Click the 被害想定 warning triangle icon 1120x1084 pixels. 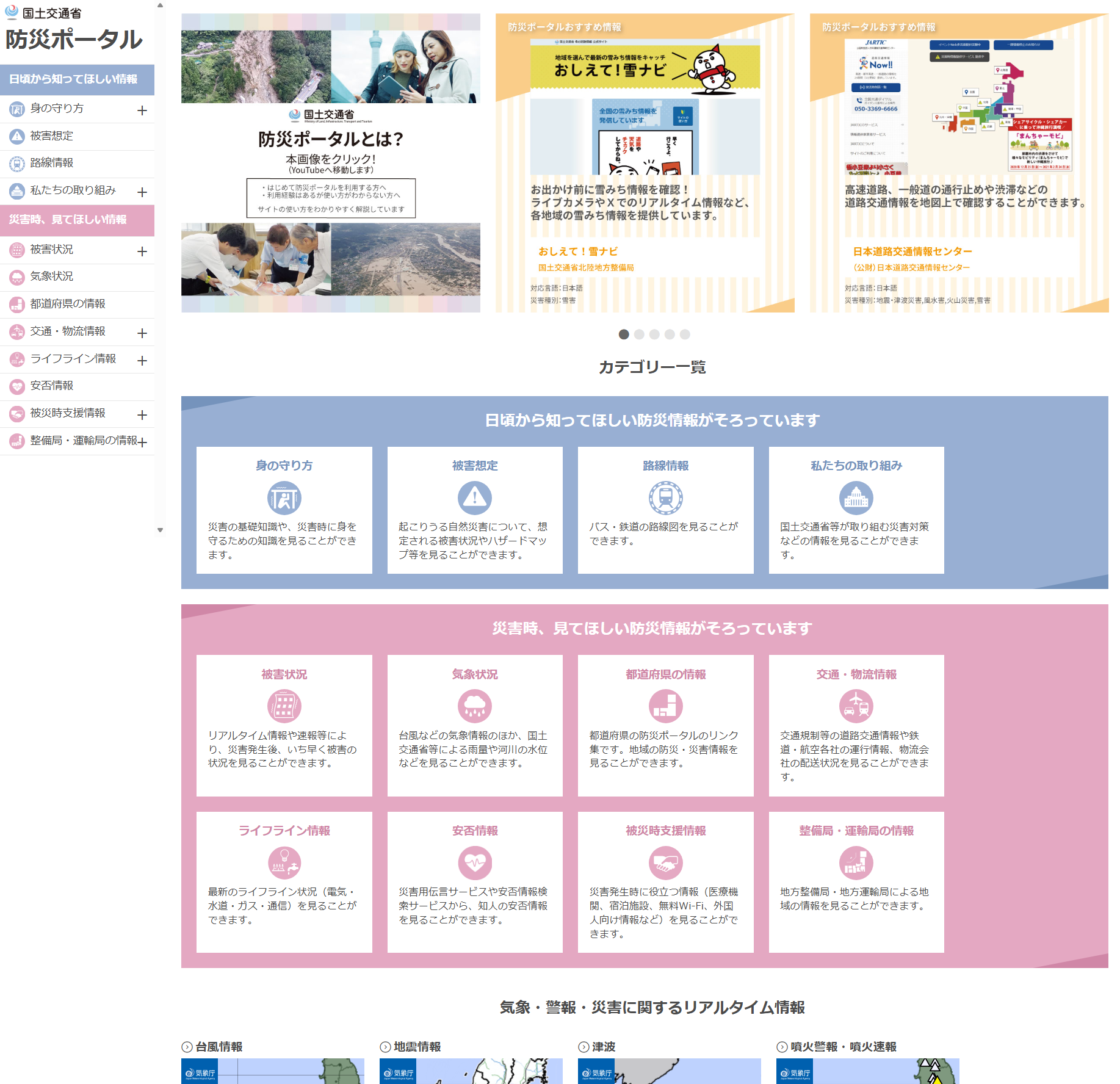click(475, 498)
